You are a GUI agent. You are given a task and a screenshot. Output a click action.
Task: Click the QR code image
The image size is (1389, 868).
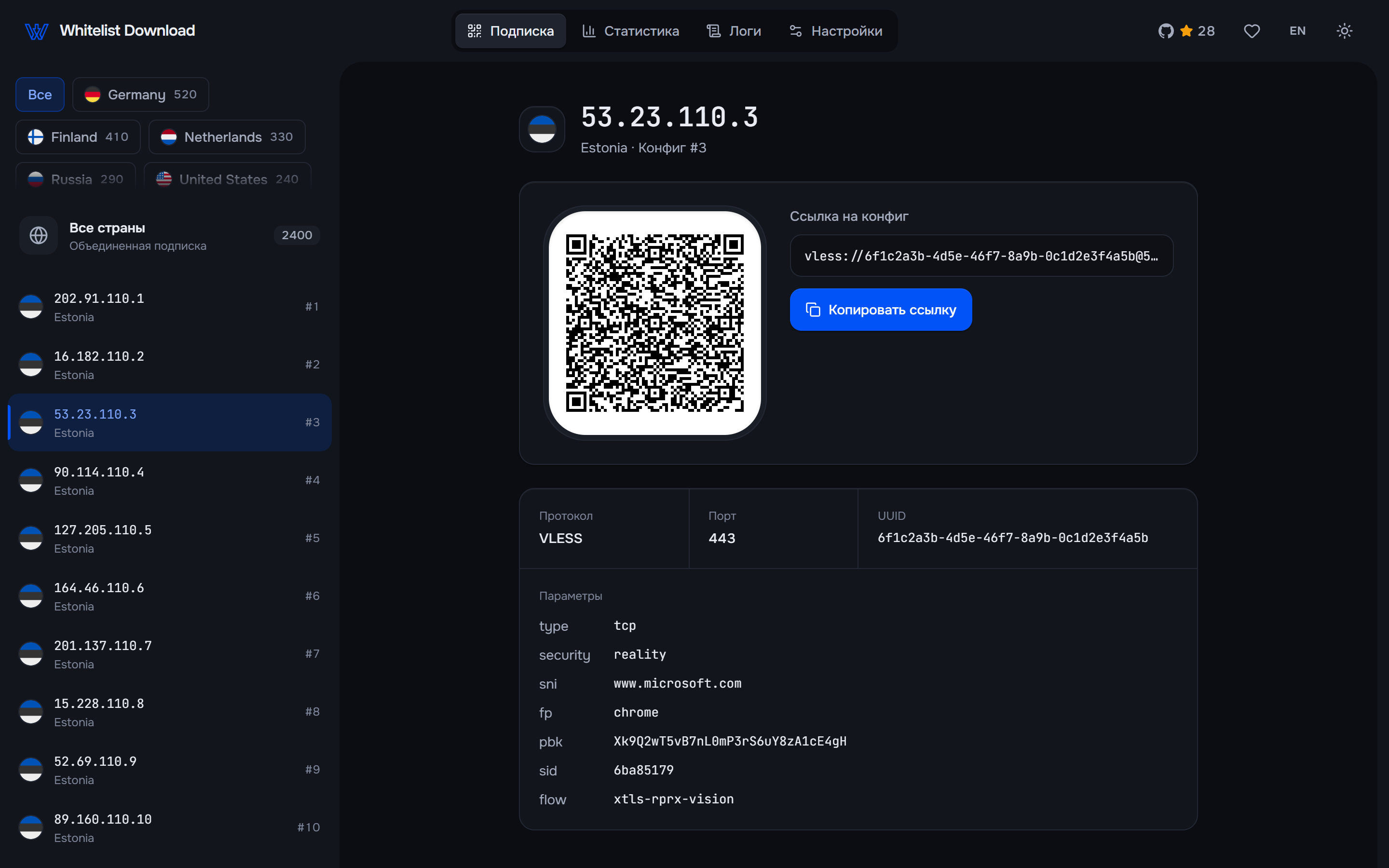pos(654,323)
